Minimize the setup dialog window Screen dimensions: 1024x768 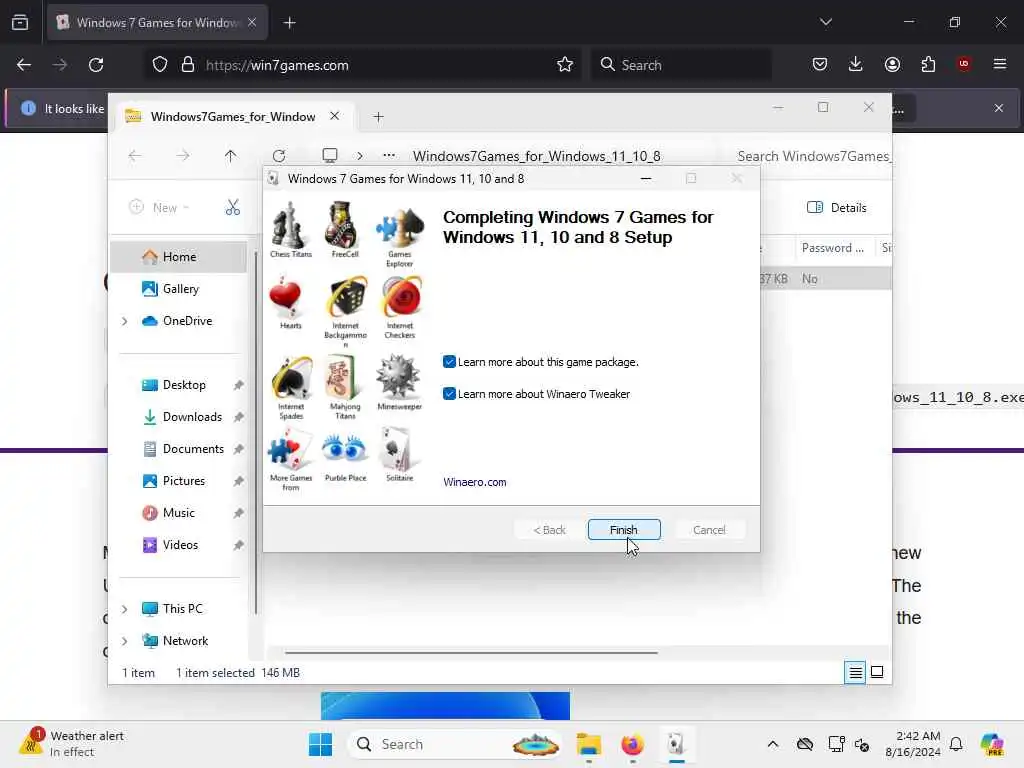click(646, 178)
